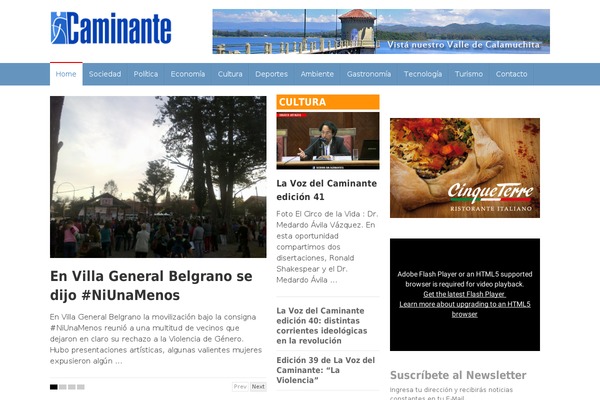Go to the Sociedad menu tab

point(105,74)
